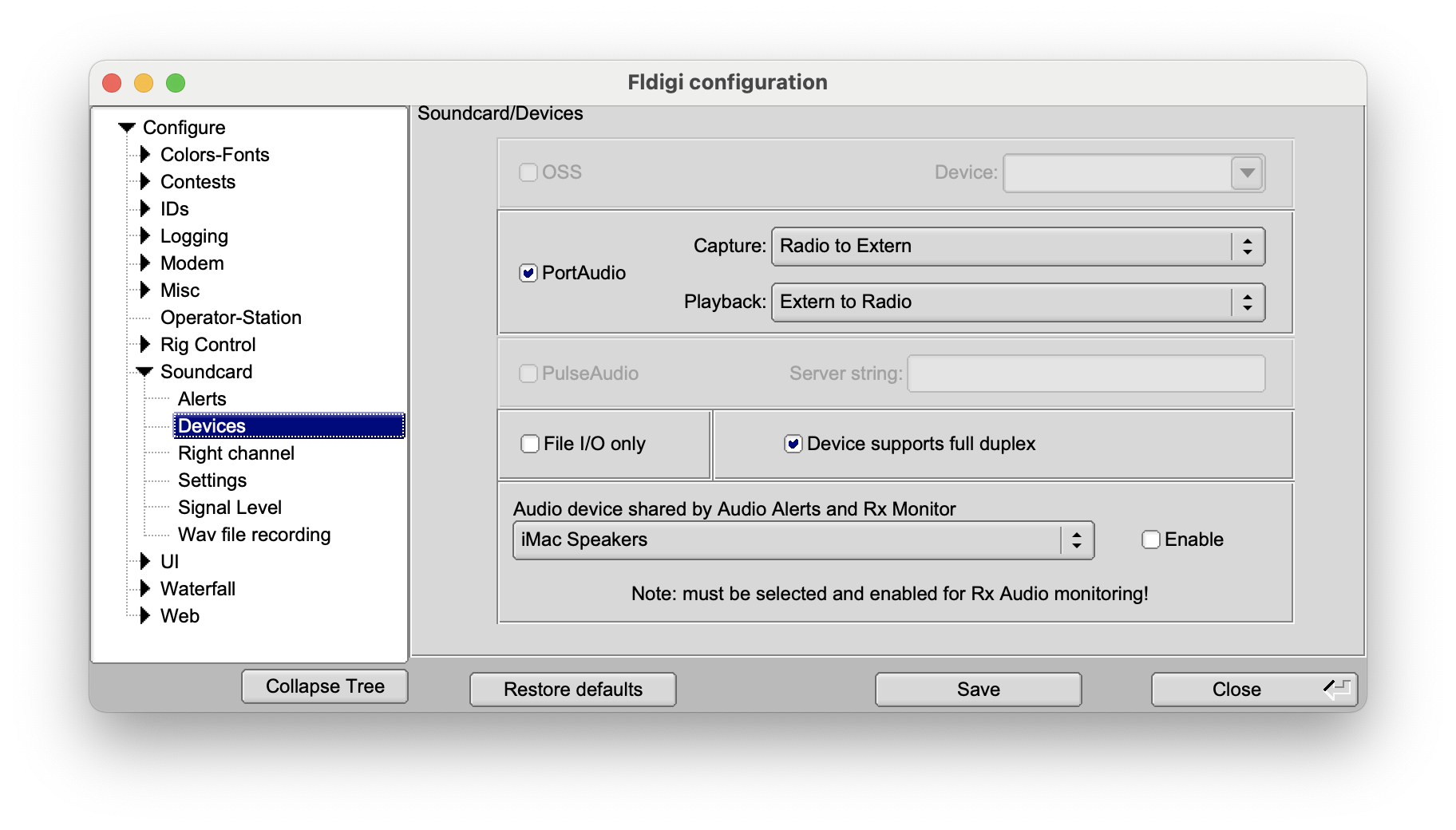Expand the Modem tree node
The image size is (1456, 830).
click(144, 263)
